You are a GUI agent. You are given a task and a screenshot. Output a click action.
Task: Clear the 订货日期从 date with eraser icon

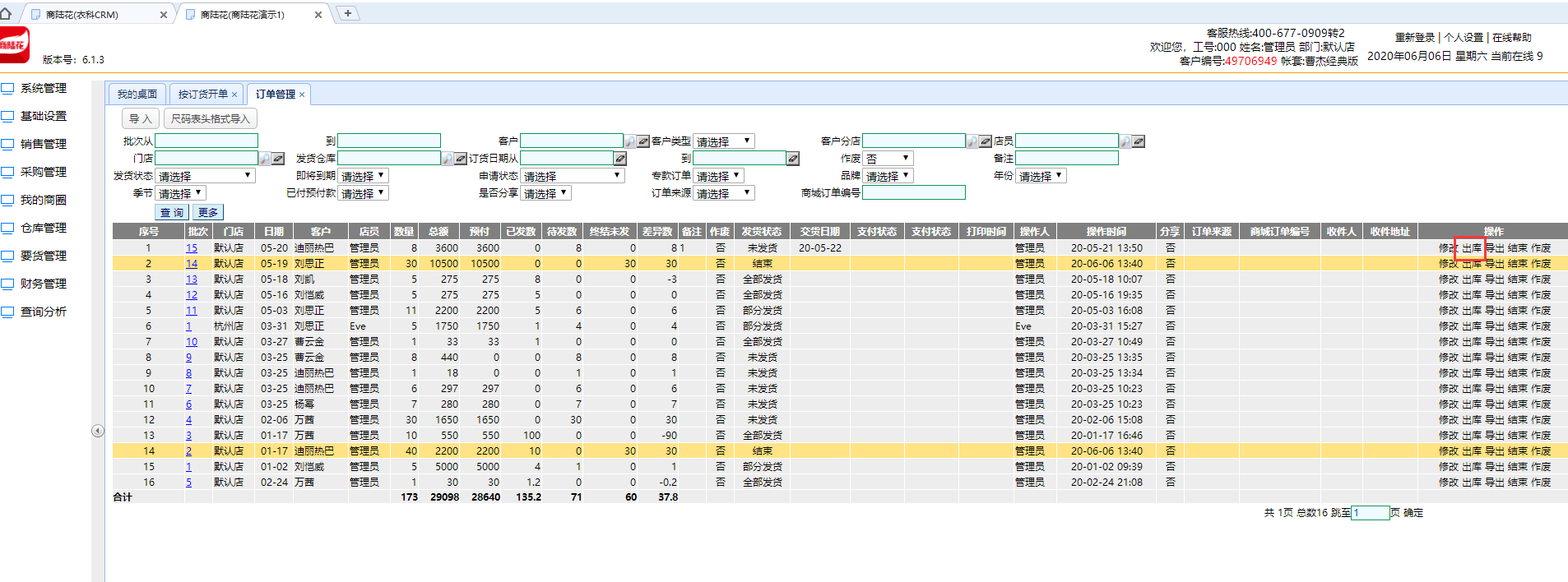620,159
